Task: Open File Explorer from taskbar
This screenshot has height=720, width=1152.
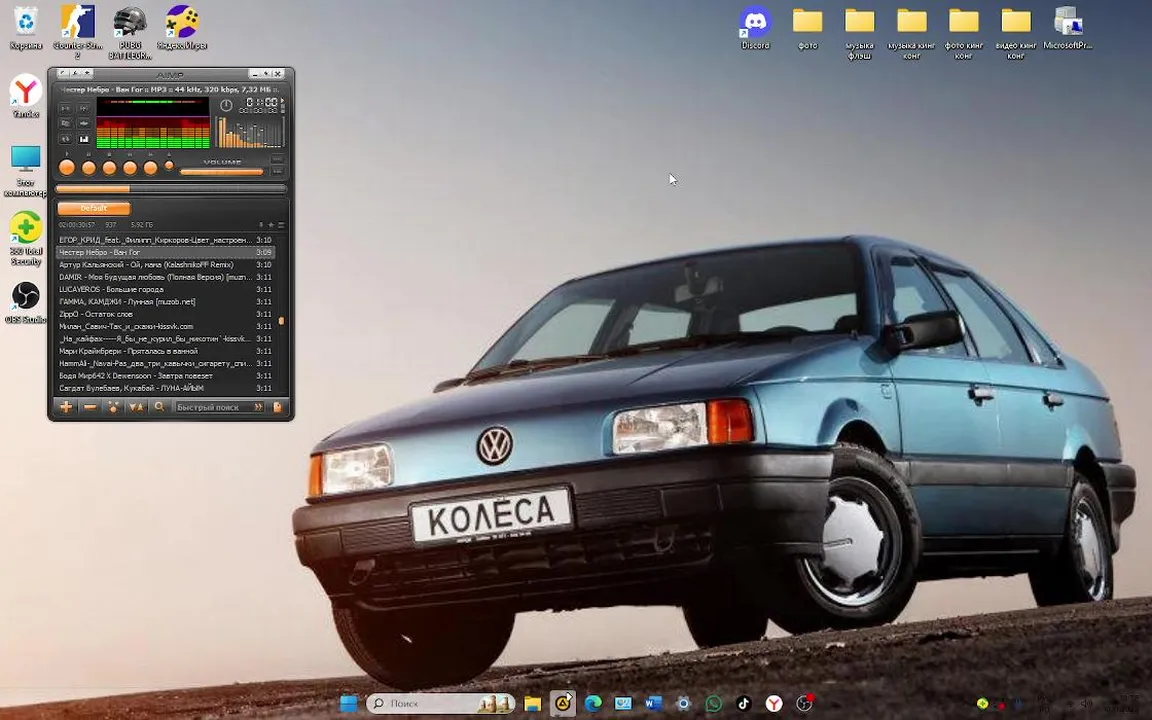Action: (533, 703)
